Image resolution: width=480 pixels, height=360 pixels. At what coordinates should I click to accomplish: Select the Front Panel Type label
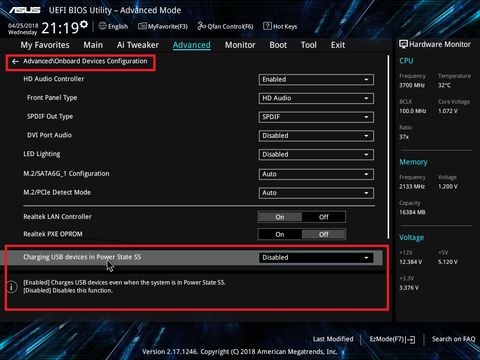52,98
